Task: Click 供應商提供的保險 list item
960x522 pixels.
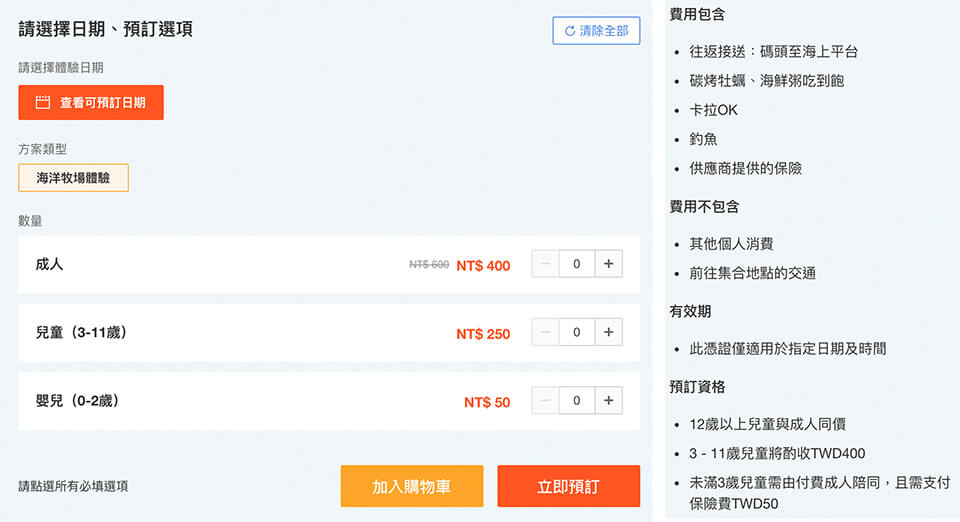Action: click(x=745, y=168)
